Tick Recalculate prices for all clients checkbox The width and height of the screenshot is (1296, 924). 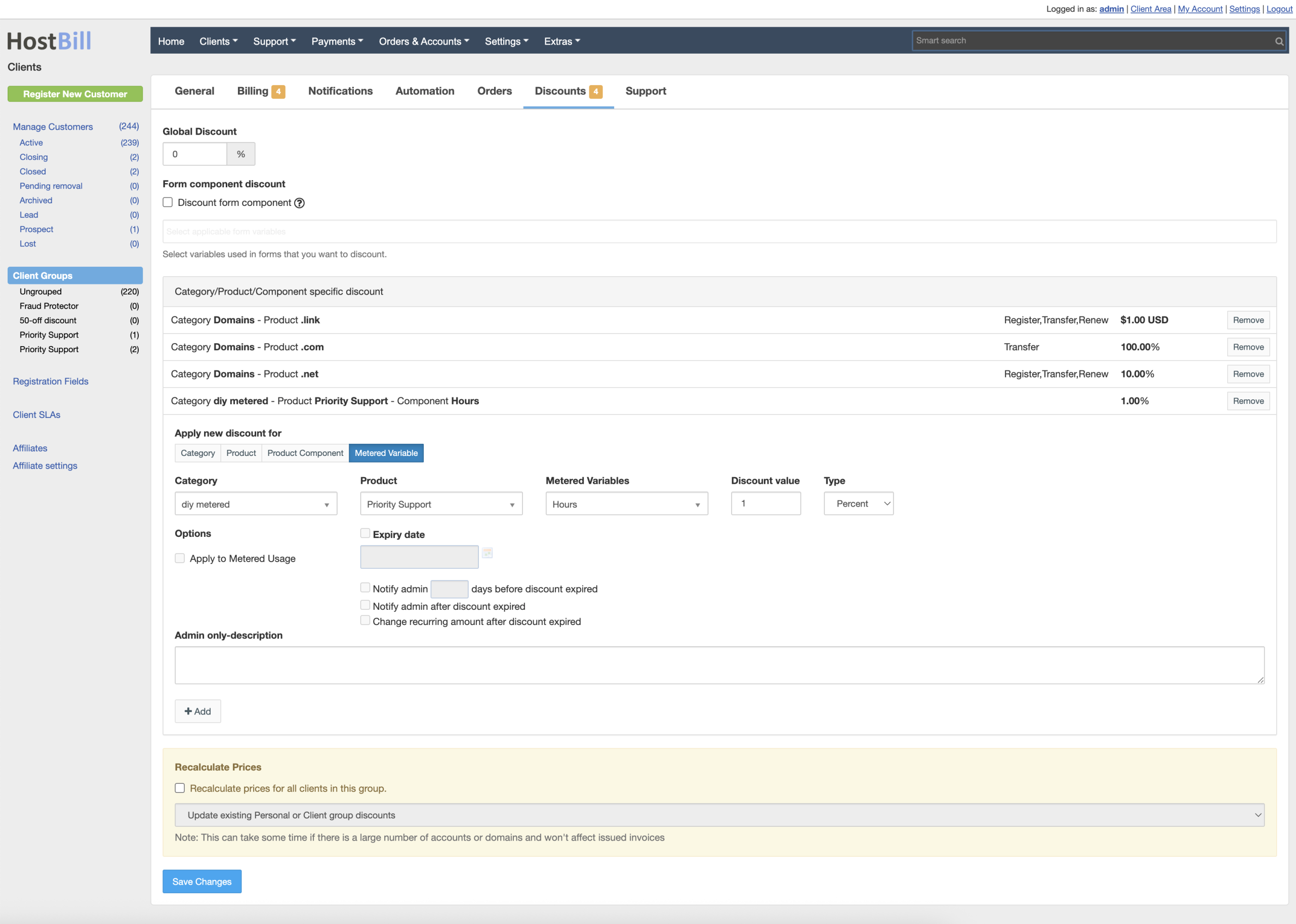(180, 788)
